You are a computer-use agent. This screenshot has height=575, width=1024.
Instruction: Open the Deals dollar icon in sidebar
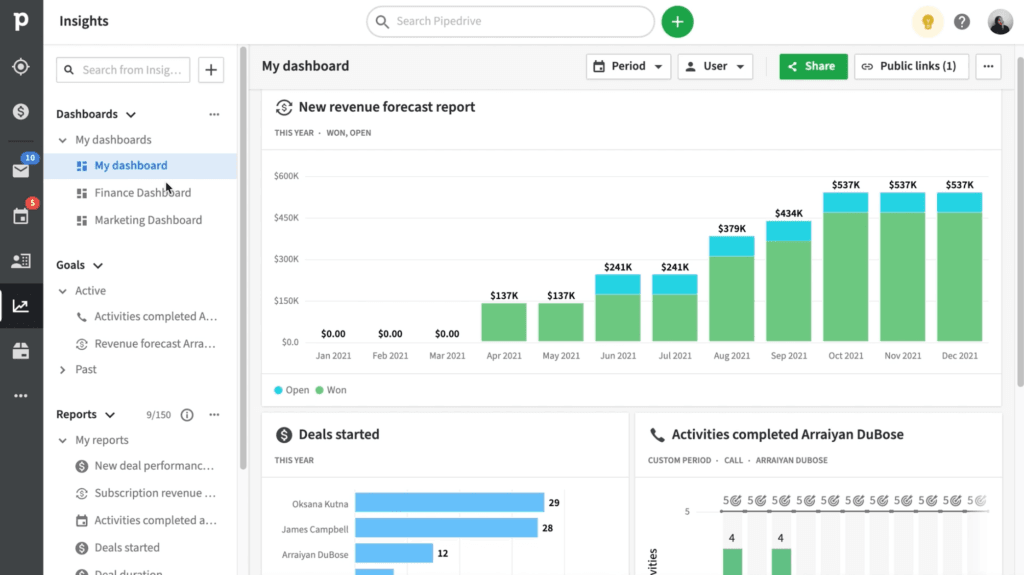(21, 112)
